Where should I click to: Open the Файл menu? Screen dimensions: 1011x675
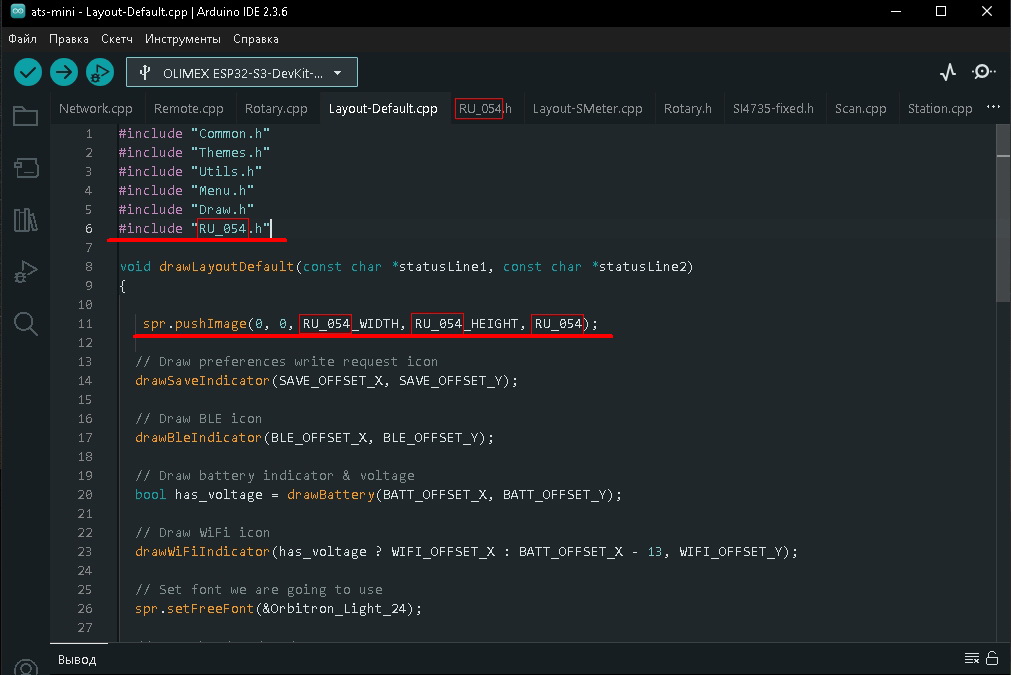(22, 39)
